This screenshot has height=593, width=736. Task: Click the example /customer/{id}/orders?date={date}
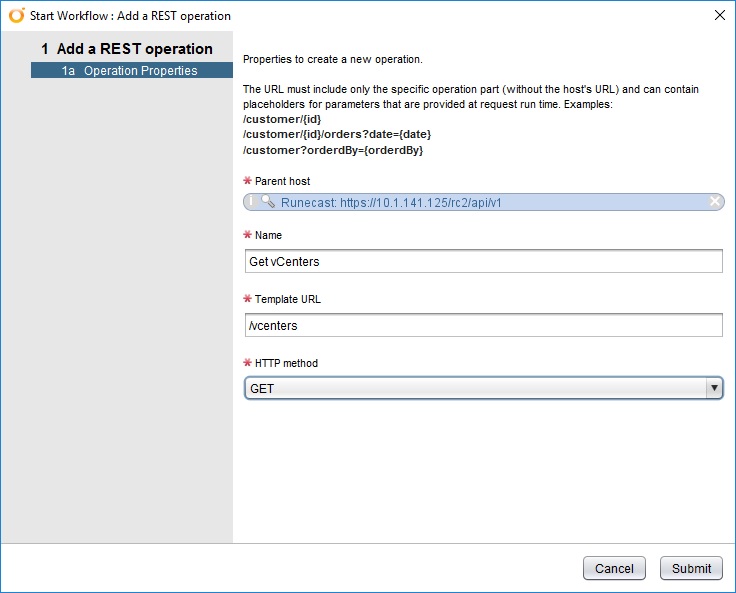337,134
